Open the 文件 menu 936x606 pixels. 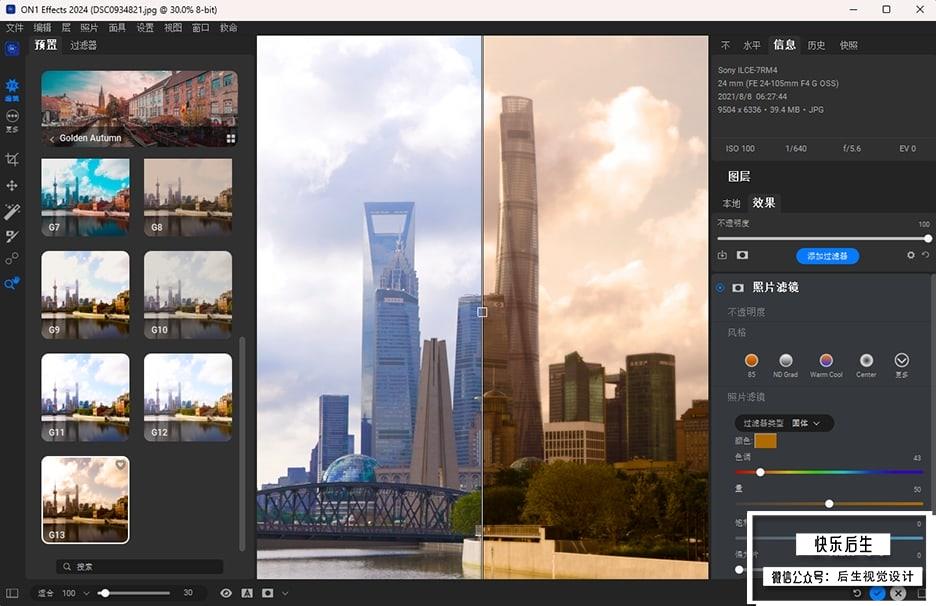[x=14, y=27]
